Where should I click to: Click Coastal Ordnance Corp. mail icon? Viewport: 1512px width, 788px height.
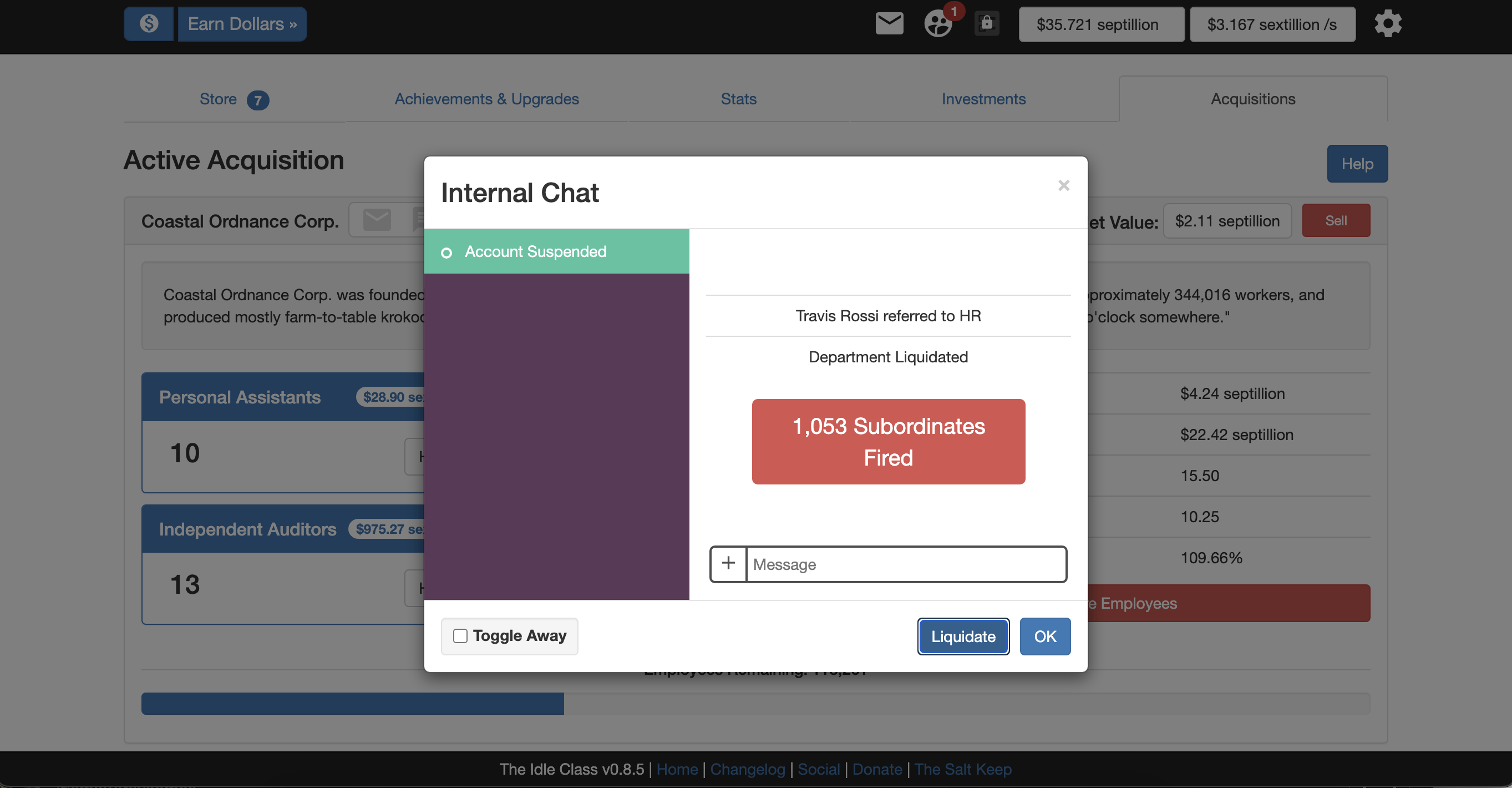(377, 220)
